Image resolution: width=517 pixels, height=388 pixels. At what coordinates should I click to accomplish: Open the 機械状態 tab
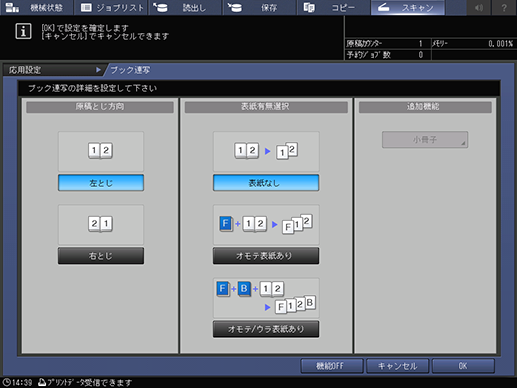tap(37, 7)
